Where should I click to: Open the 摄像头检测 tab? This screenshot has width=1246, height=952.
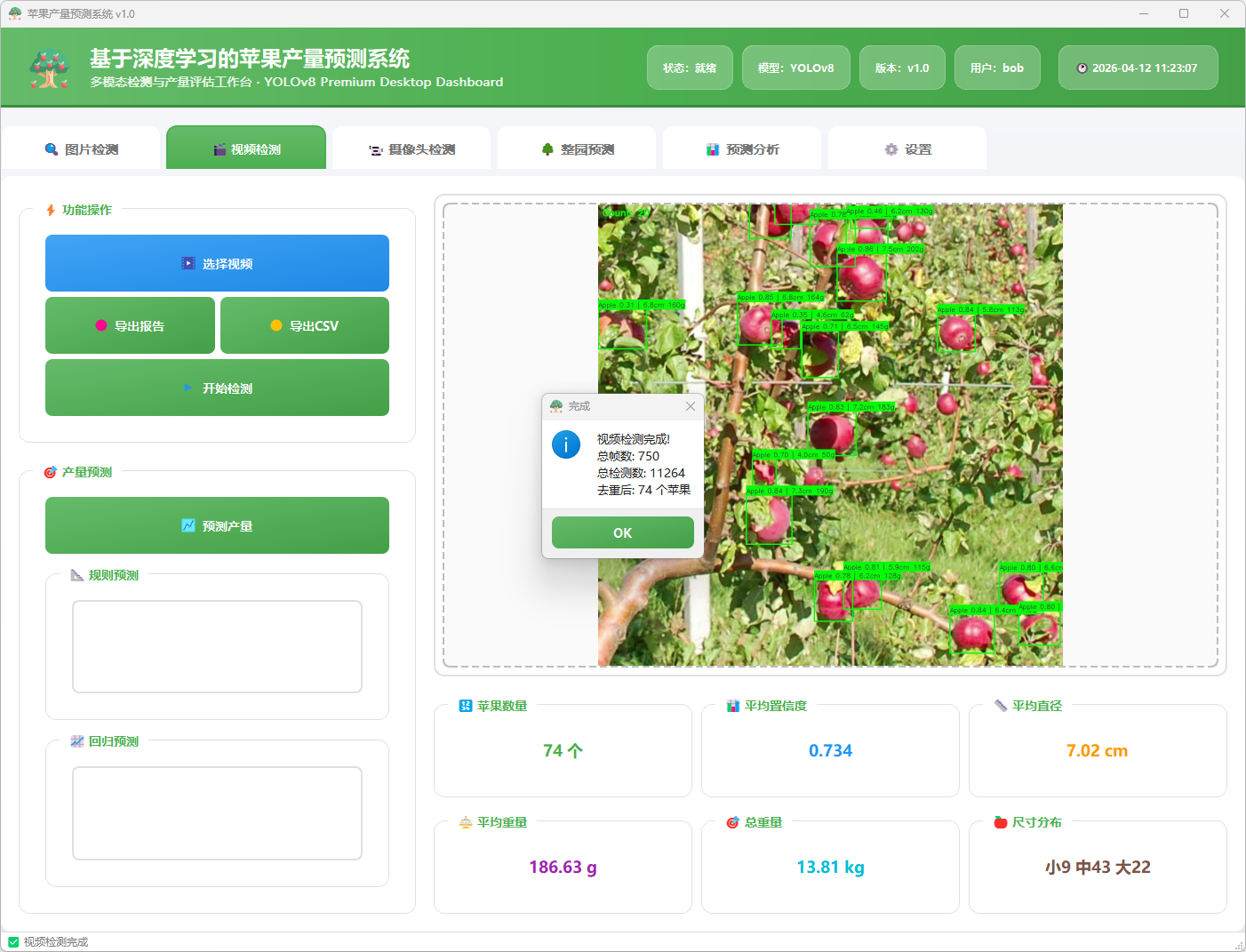[412, 149]
